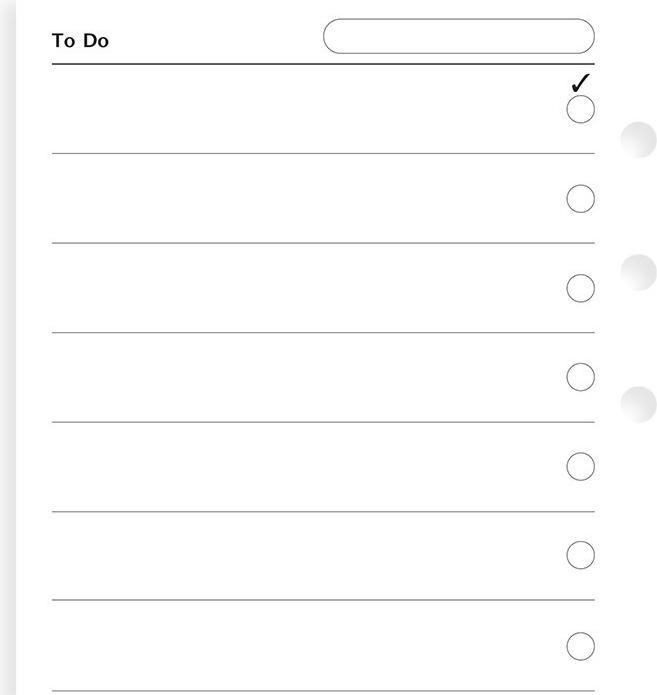The width and height of the screenshot is (657, 695).
Task: Tick the first to-do circle
Action: (580, 109)
